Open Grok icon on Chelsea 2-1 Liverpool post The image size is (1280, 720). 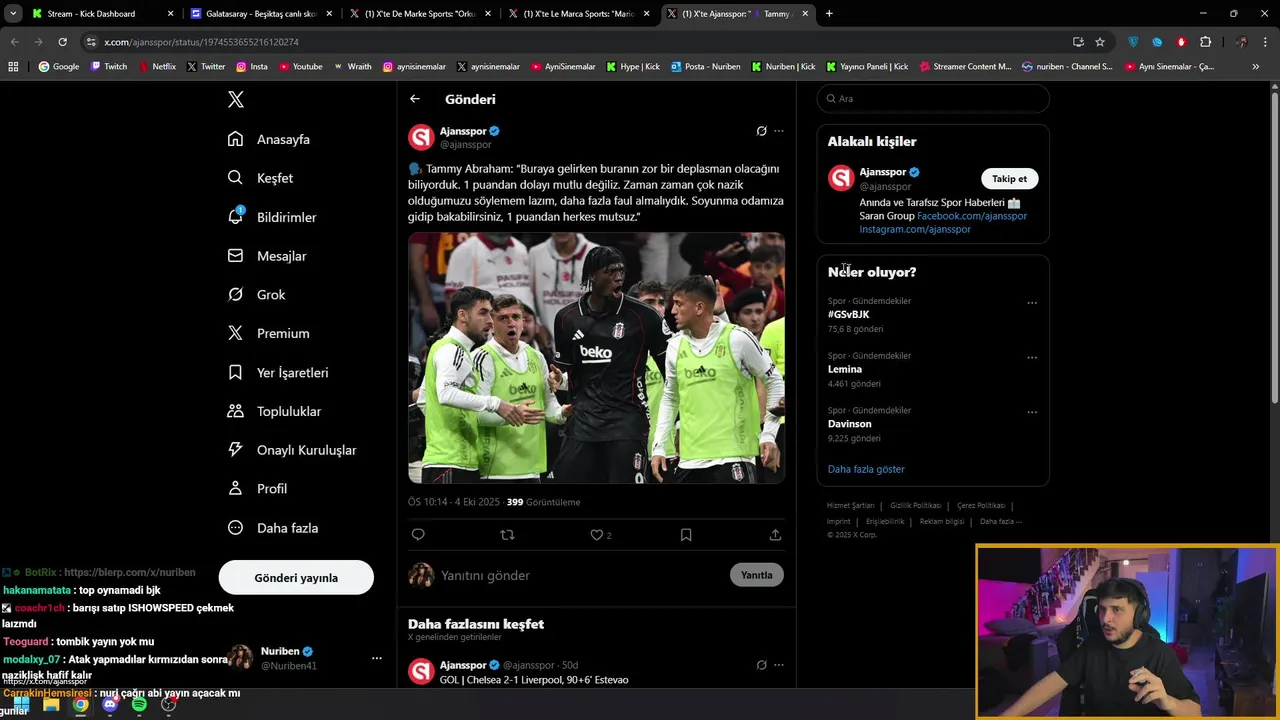tap(761, 665)
